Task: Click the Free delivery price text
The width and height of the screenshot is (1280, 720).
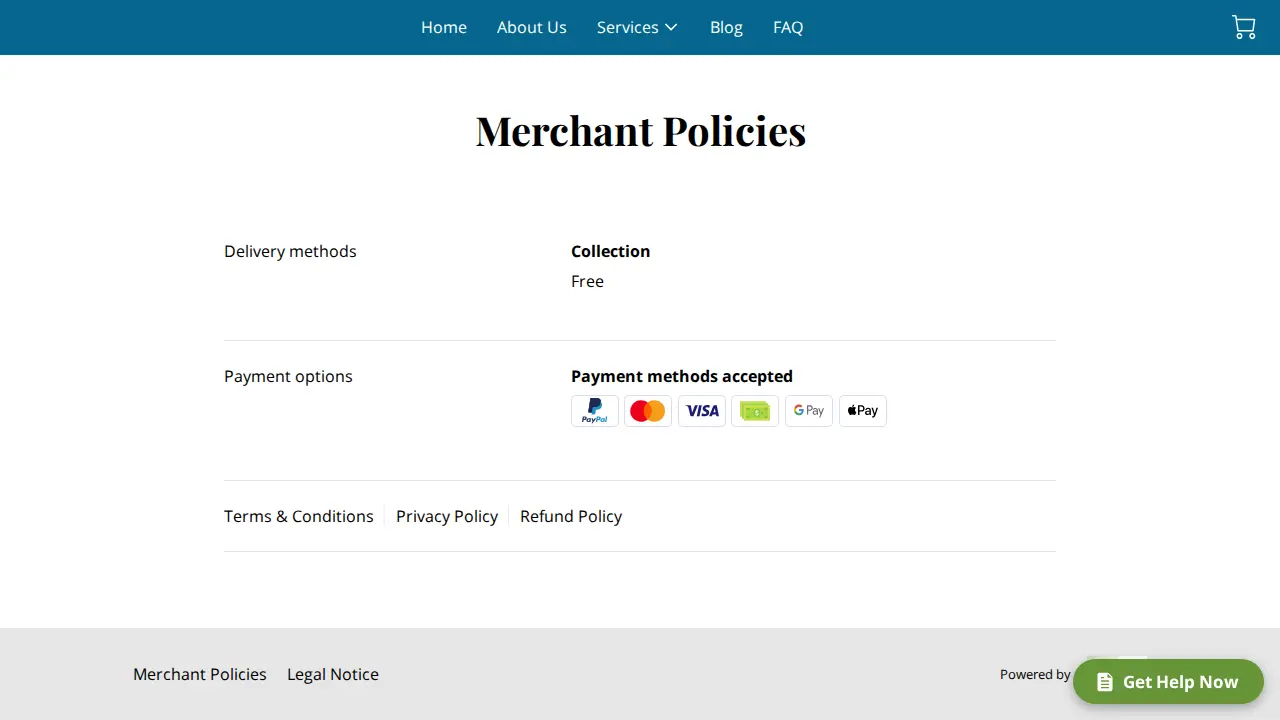Action: [587, 281]
